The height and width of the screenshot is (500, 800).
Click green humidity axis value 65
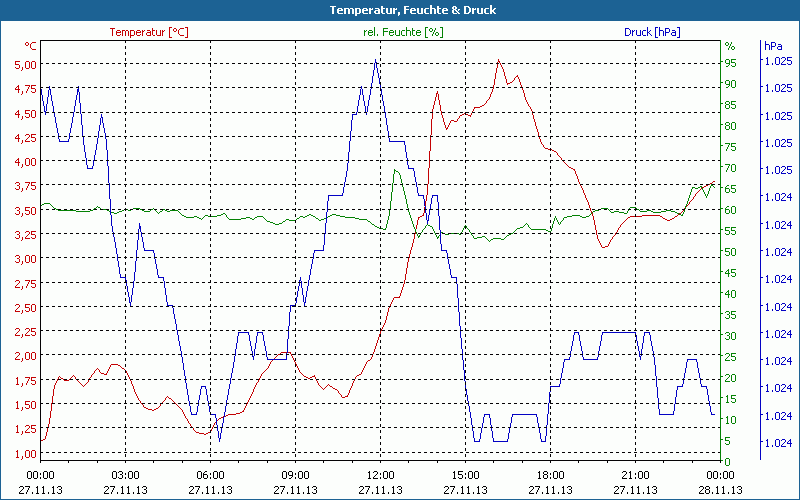[731, 189]
